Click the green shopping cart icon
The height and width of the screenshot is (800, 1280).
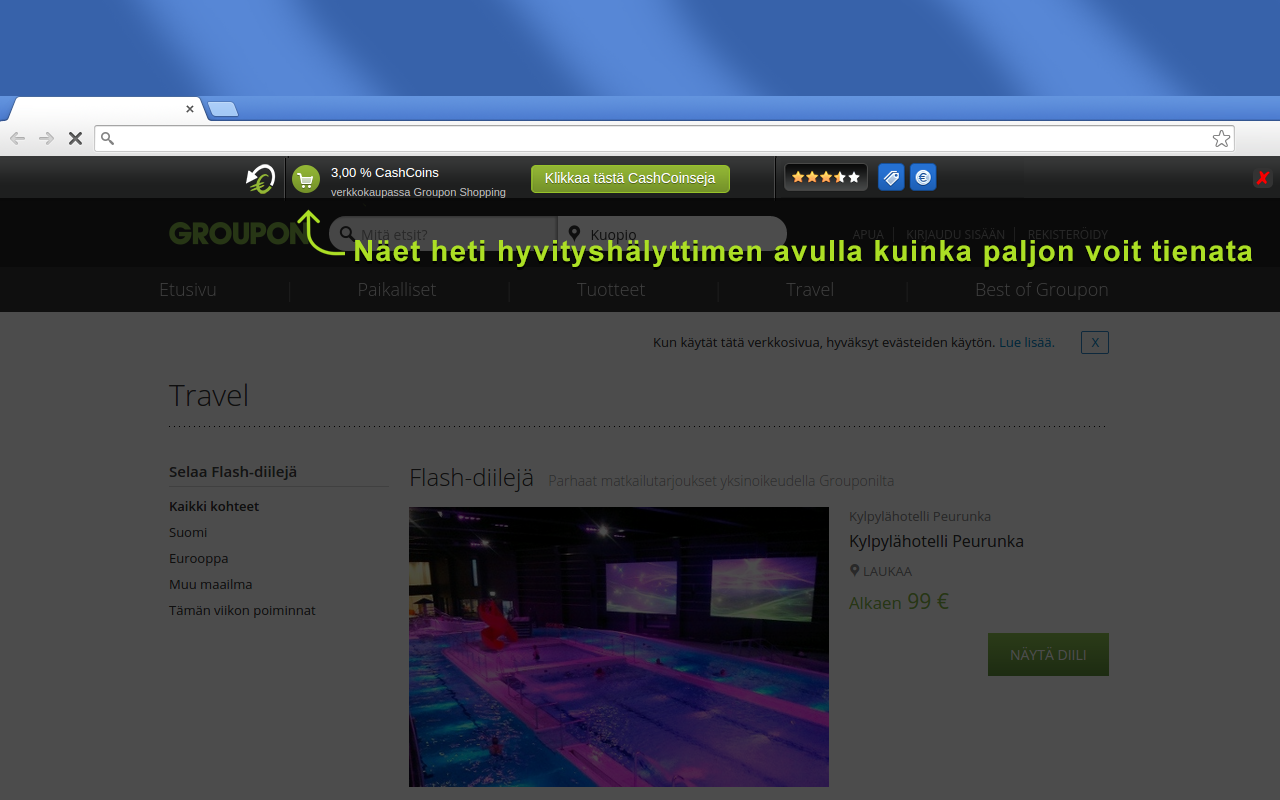(306, 179)
